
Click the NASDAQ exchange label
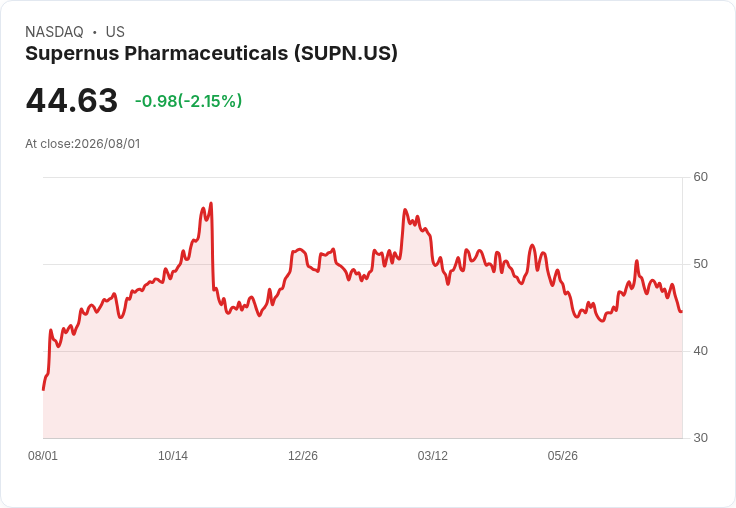pos(54,32)
